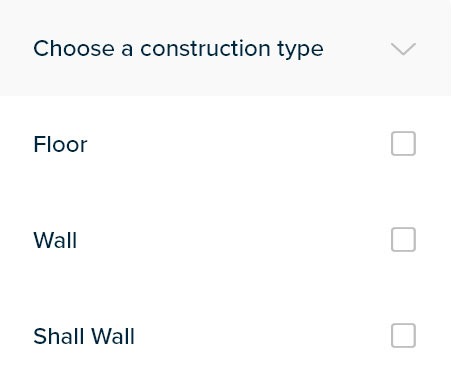Image resolution: width=452 pixels, height=384 pixels.
Task: Toggle the square box beside Floor
Action: click(403, 144)
